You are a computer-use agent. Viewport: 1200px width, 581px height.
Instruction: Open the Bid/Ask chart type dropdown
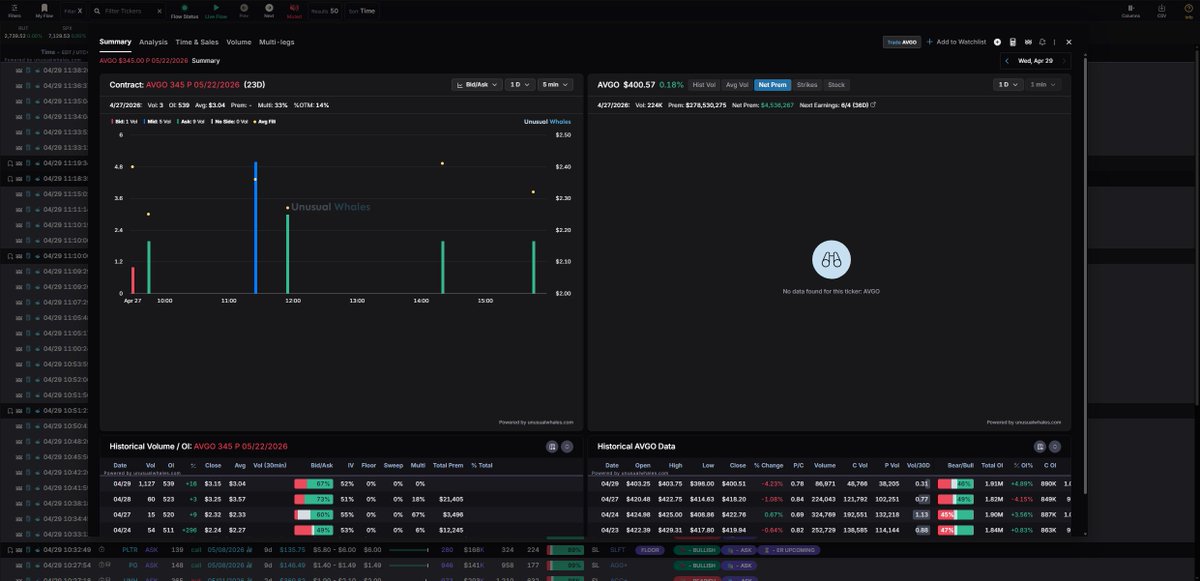(x=476, y=85)
